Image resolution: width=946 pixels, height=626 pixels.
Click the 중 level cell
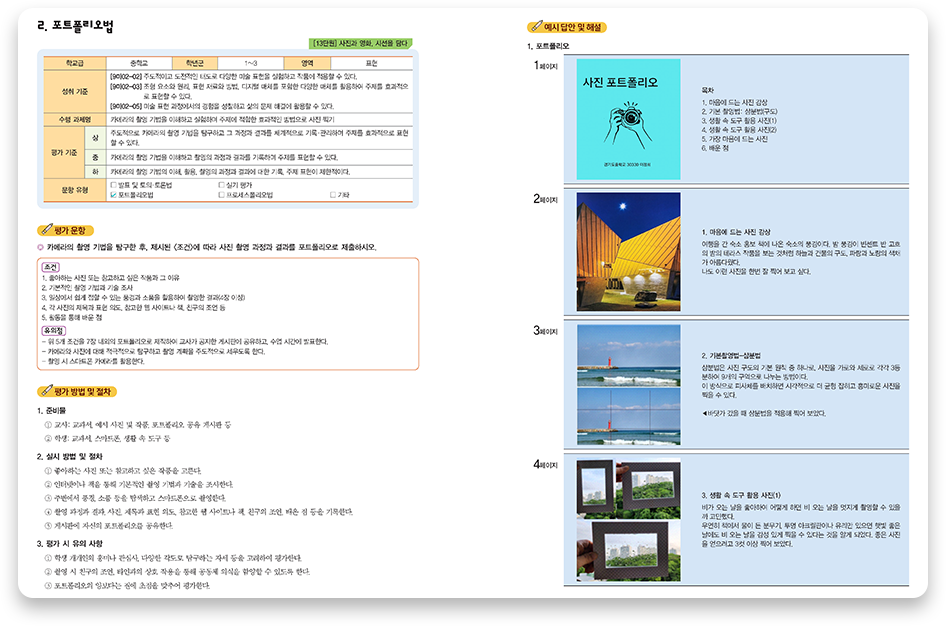click(95, 157)
